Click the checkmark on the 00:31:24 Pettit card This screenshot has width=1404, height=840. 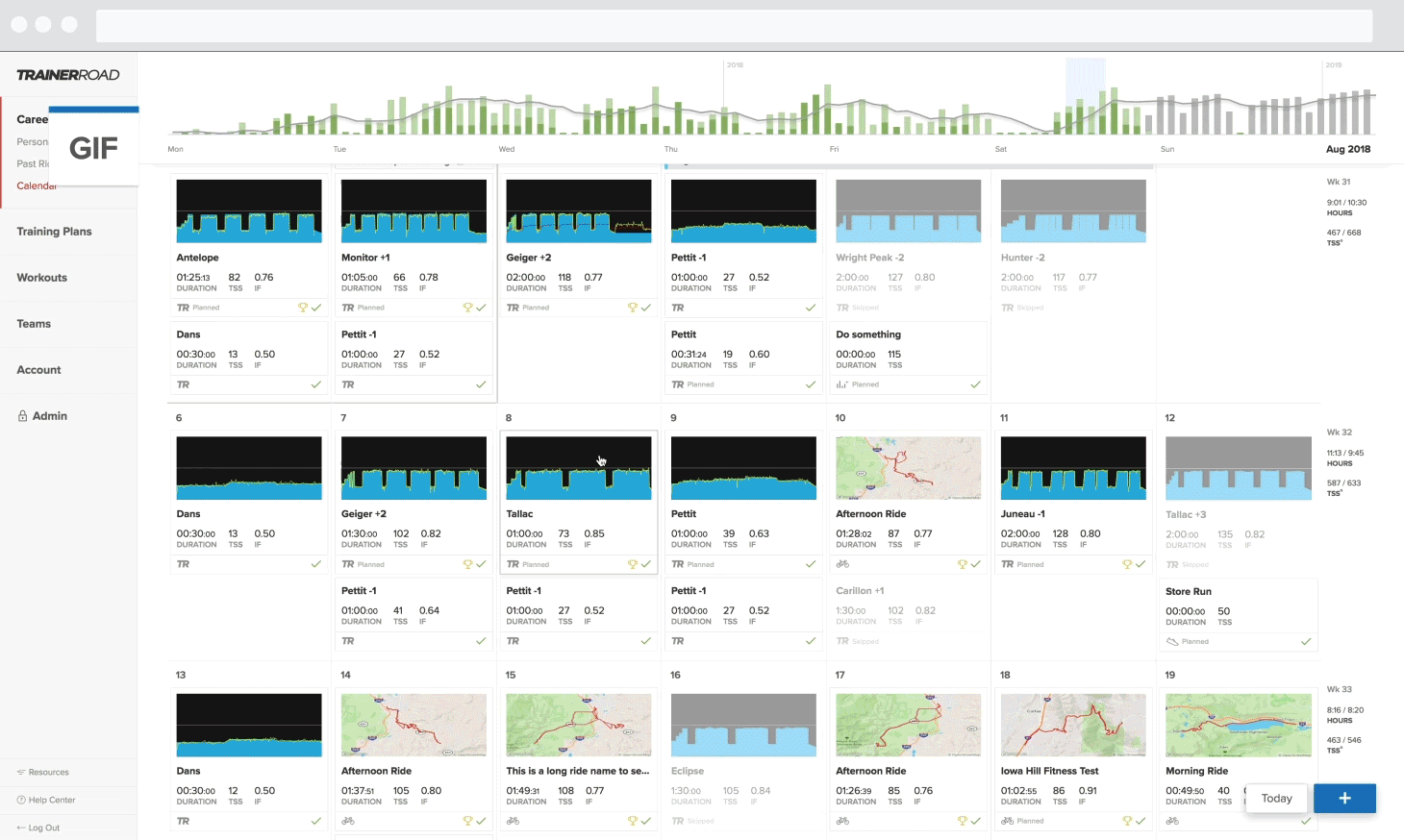tap(810, 384)
